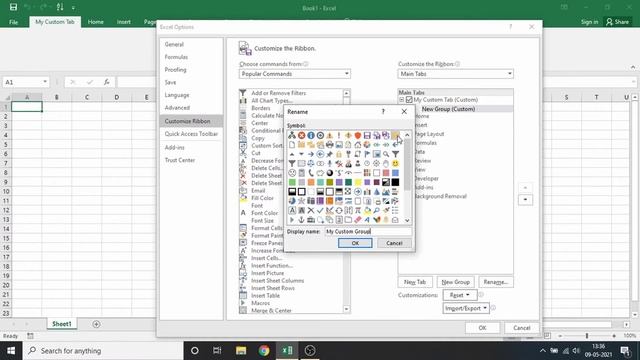Go to the Proofing options category
The height and width of the screenshot is (360, 640).
(176, 70)
